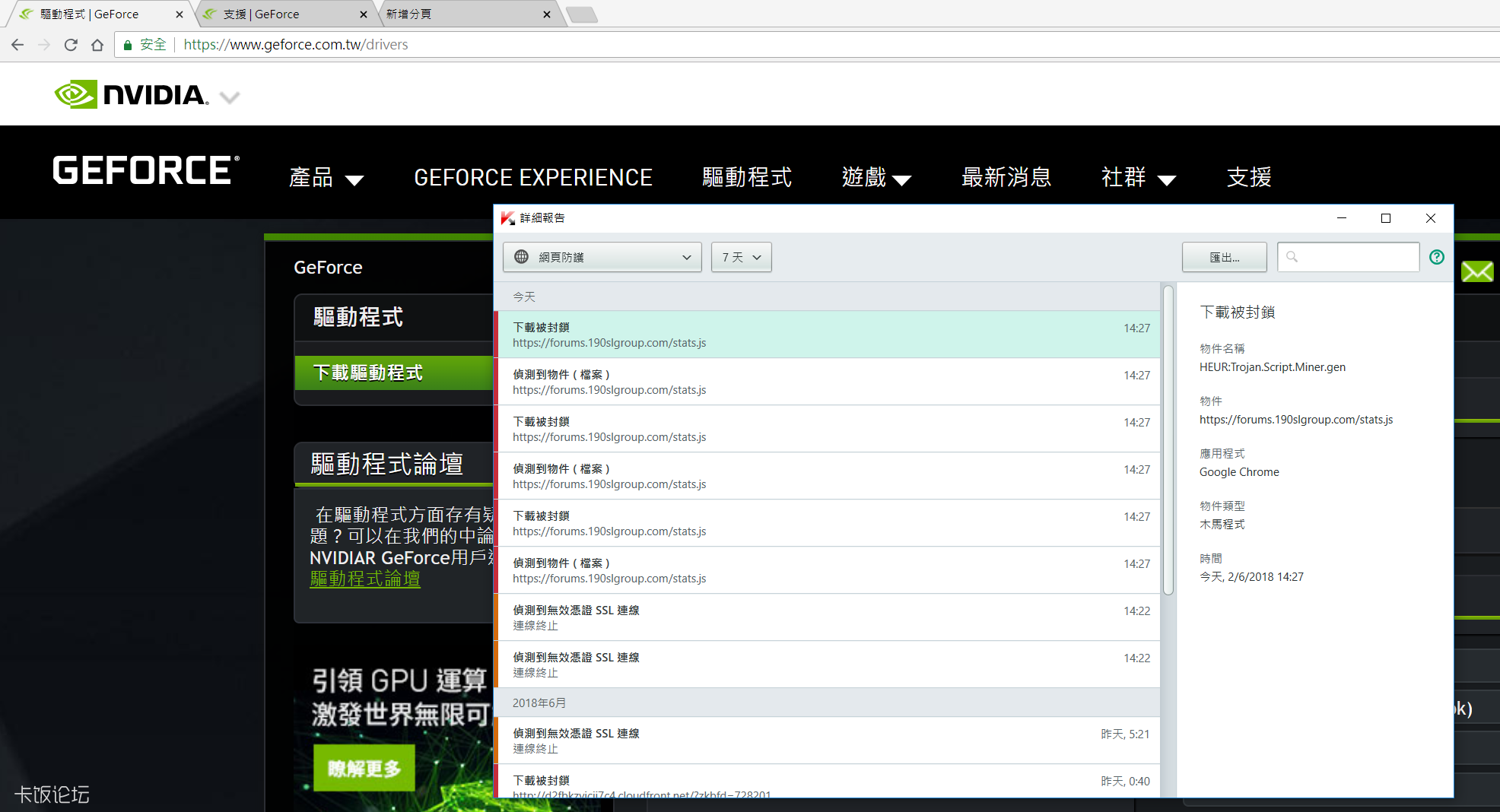Image resolution: width=1500 pixels, height=812 pixels.
Task: Reload the page with refresh icon
Action: pos(71,45)
